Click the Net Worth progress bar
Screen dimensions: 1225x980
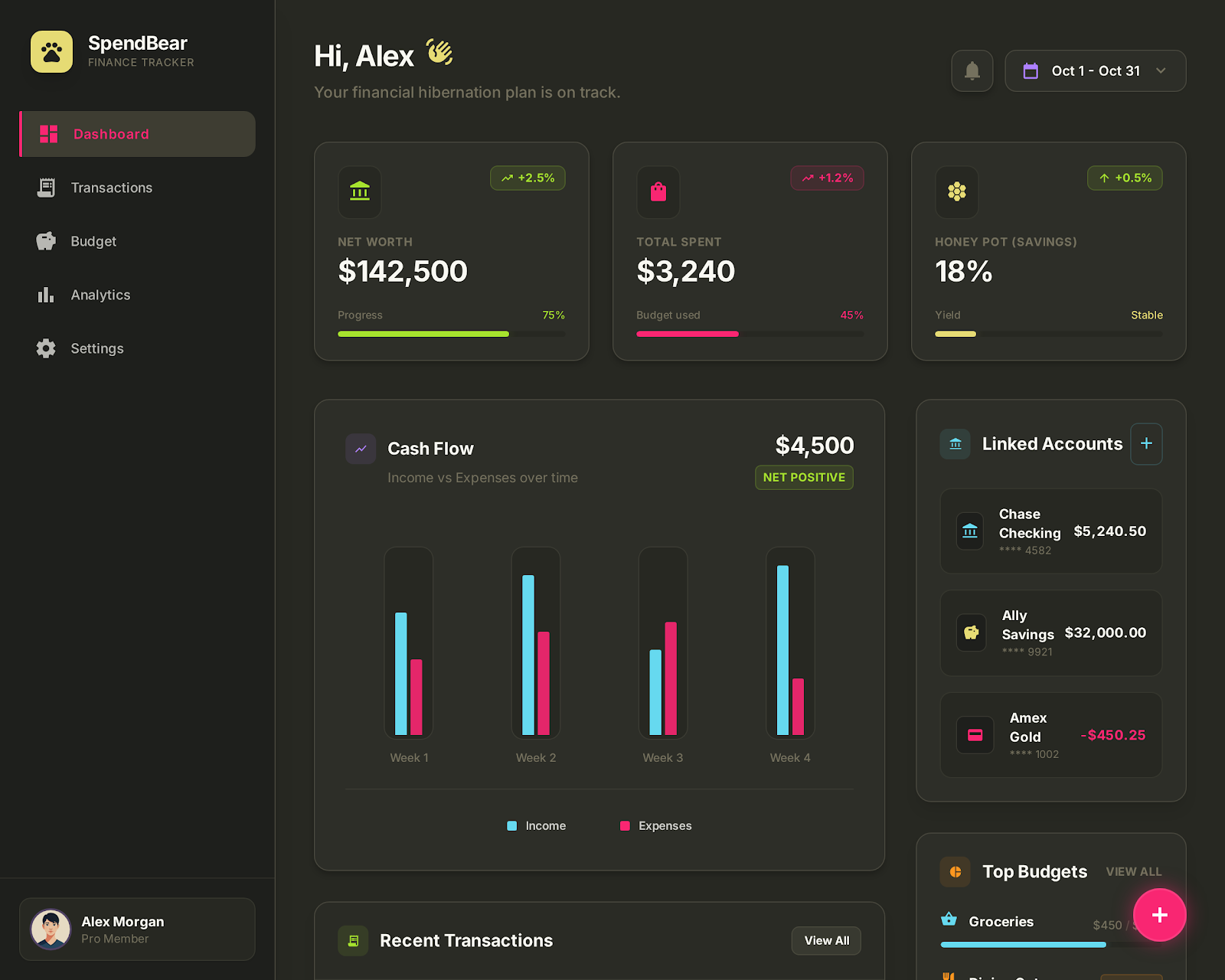coord(451,334)
